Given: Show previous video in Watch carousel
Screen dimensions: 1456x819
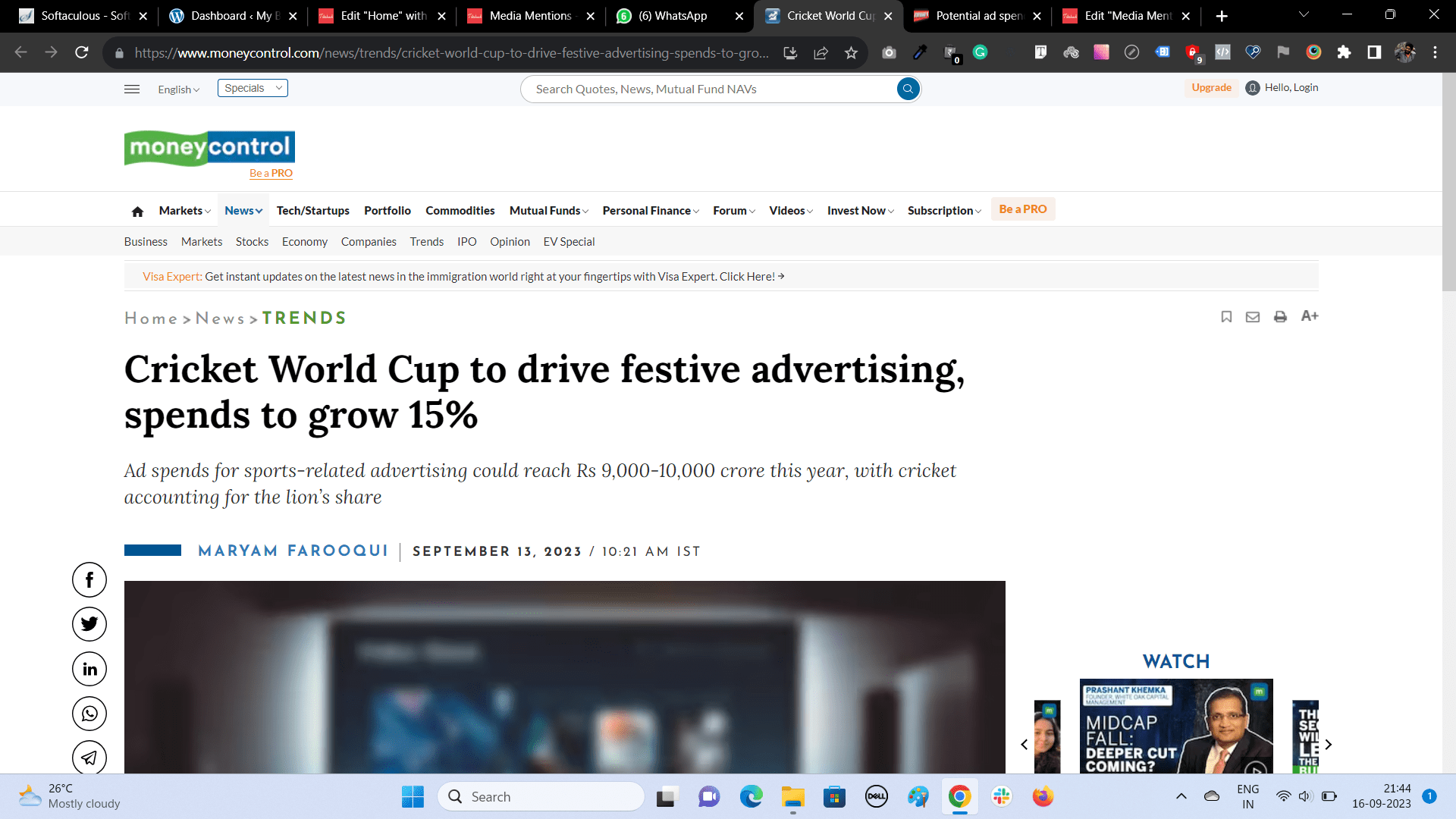Looking at the screenshot, I should [1025, 745].
